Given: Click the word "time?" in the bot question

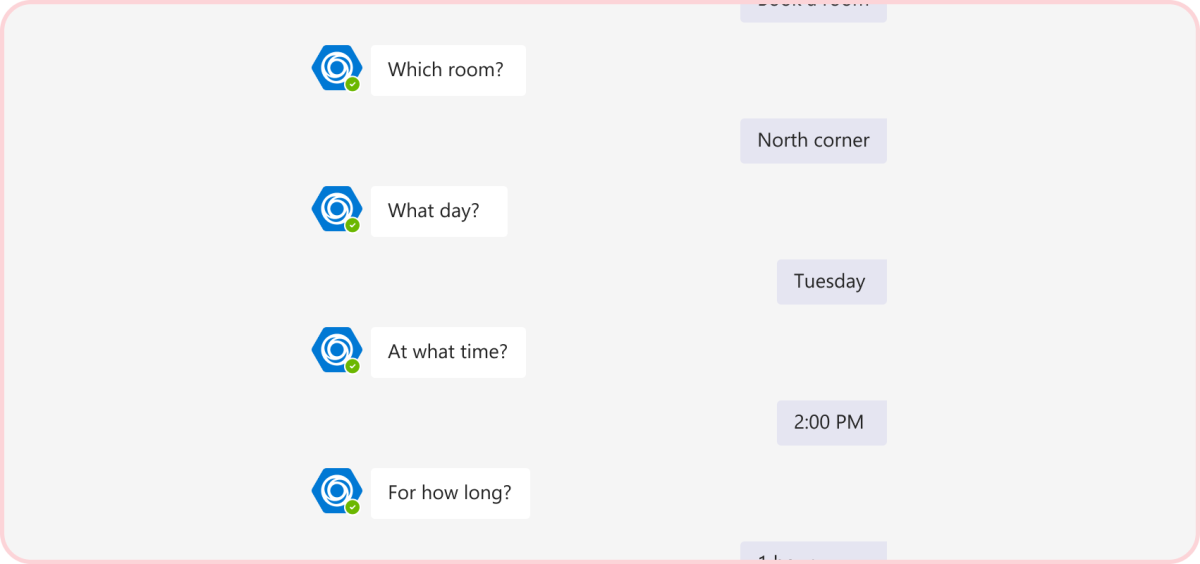Looking at the screenshot, I should 483,352.
